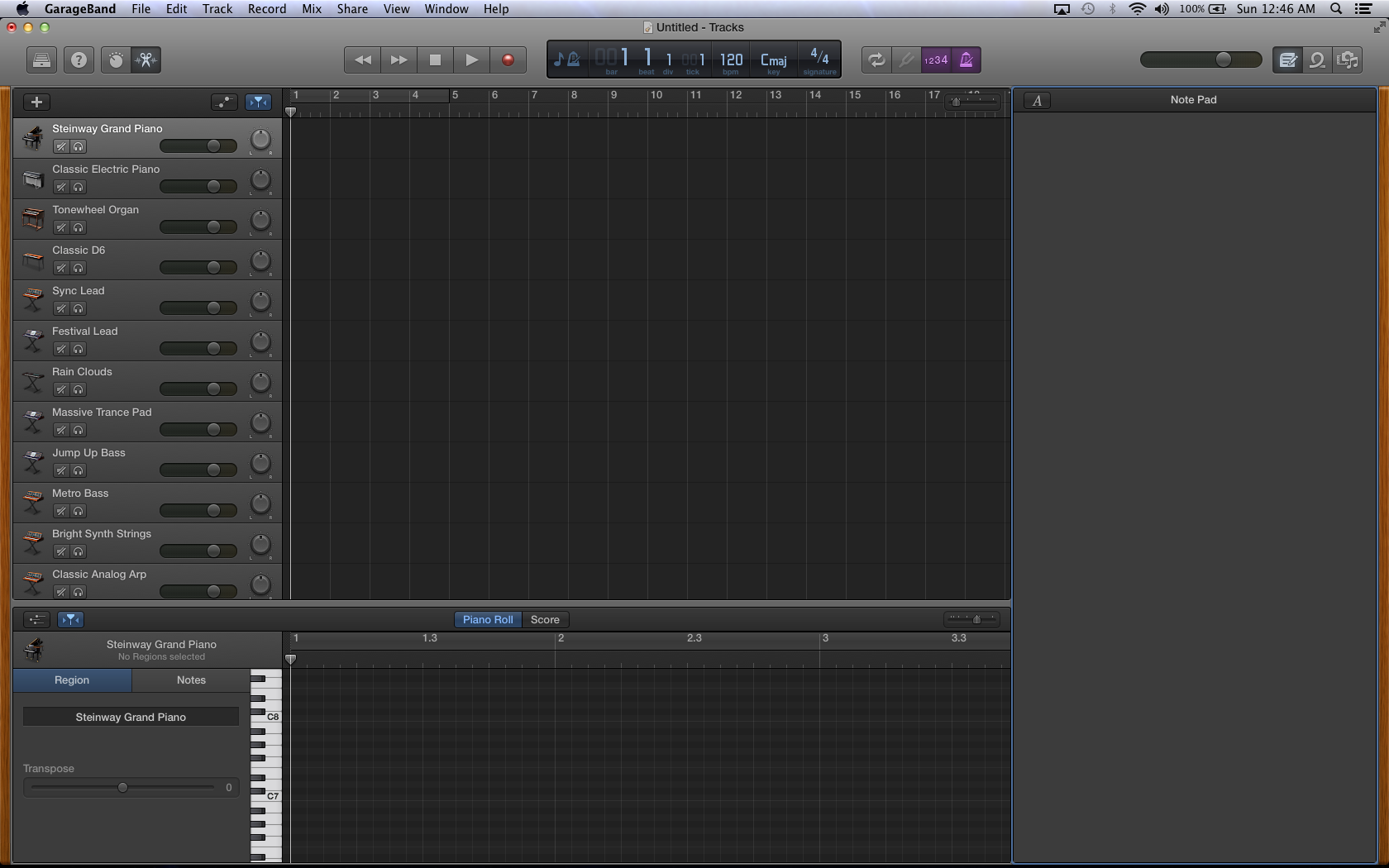The width and height of the screenshot is (1389, 868).
Task: Click the Steinway Grand Piano region name field
Action: pos(131,717)
